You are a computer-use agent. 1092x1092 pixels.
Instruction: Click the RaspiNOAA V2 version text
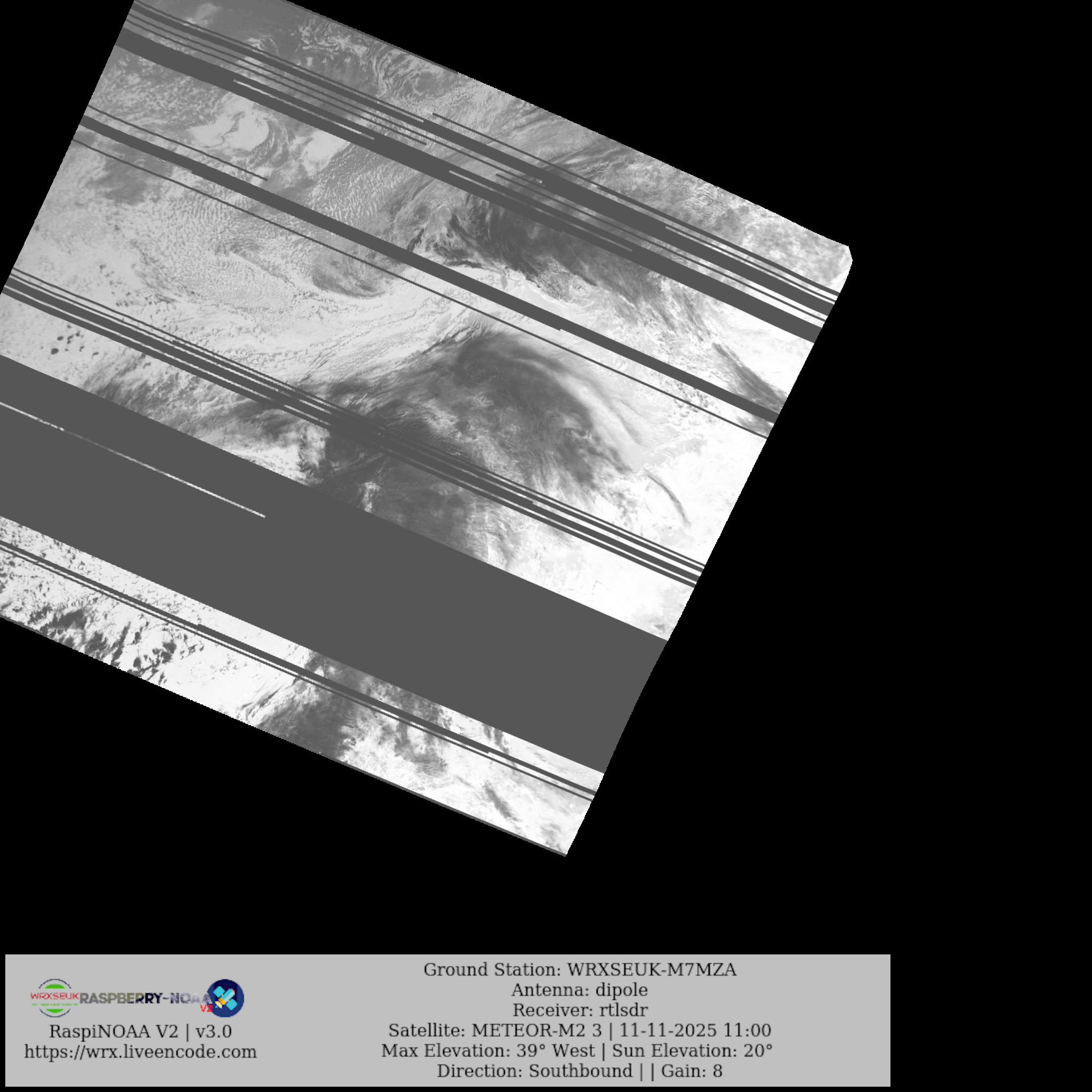click(140, 1032)
